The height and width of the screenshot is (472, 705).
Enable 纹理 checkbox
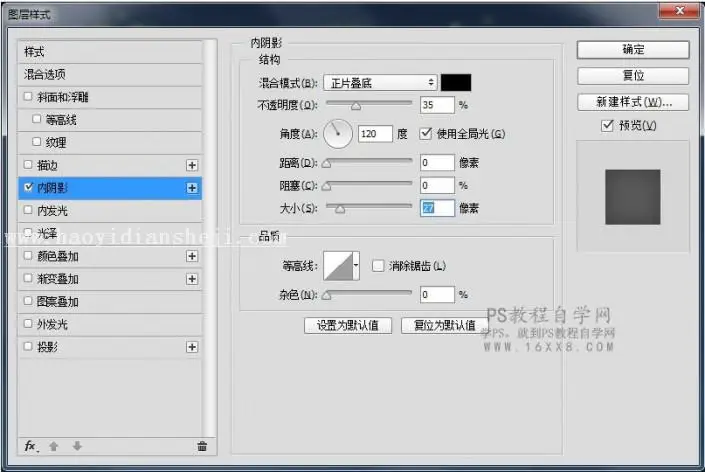point(37,142)
